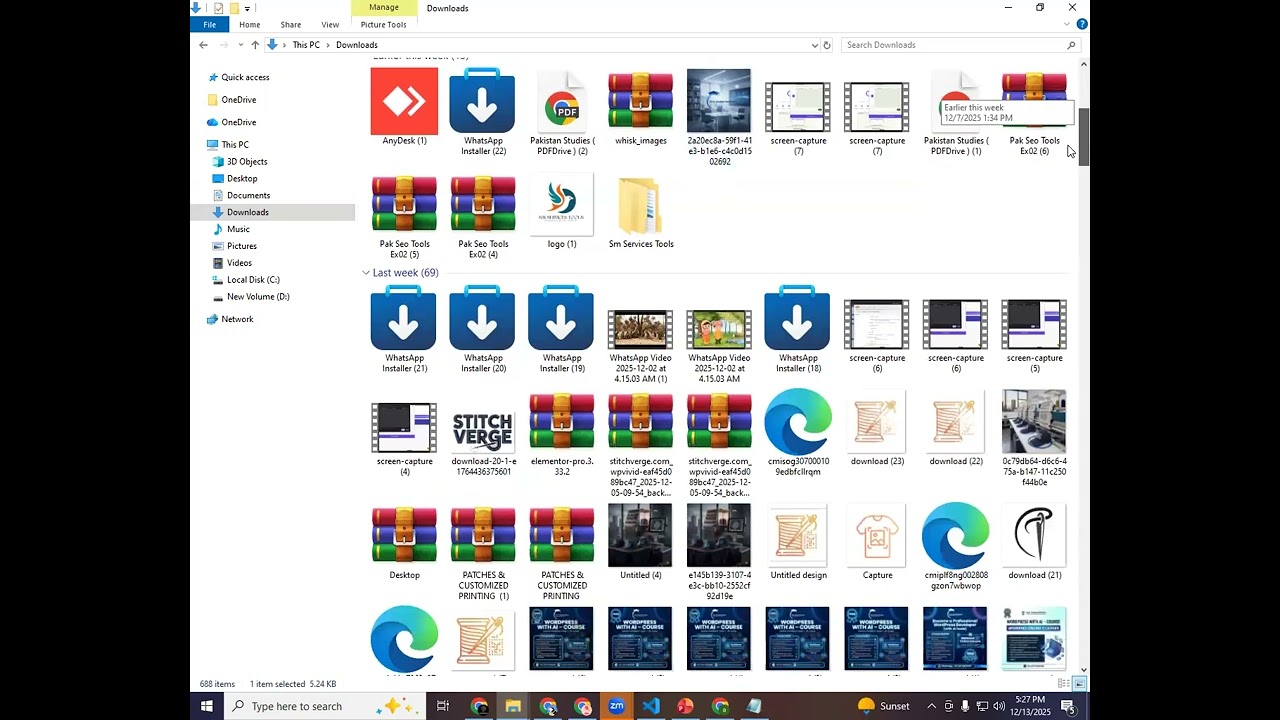1280x720 pixels.
Task: Select PATCHES & CUSTOMIZED PRINTING (1) archive
Action: 483,553
